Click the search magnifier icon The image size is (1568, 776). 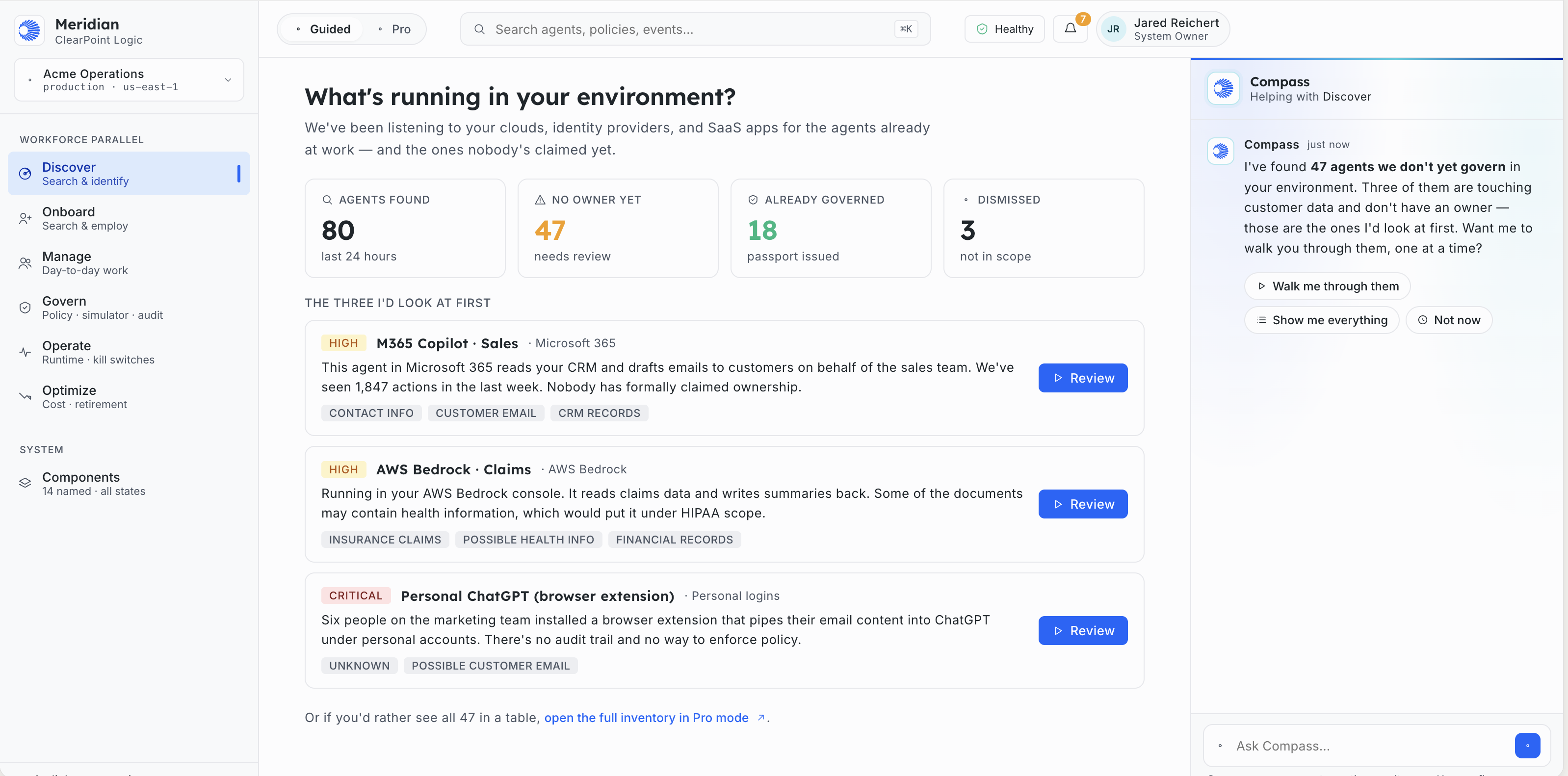(480, 29)
